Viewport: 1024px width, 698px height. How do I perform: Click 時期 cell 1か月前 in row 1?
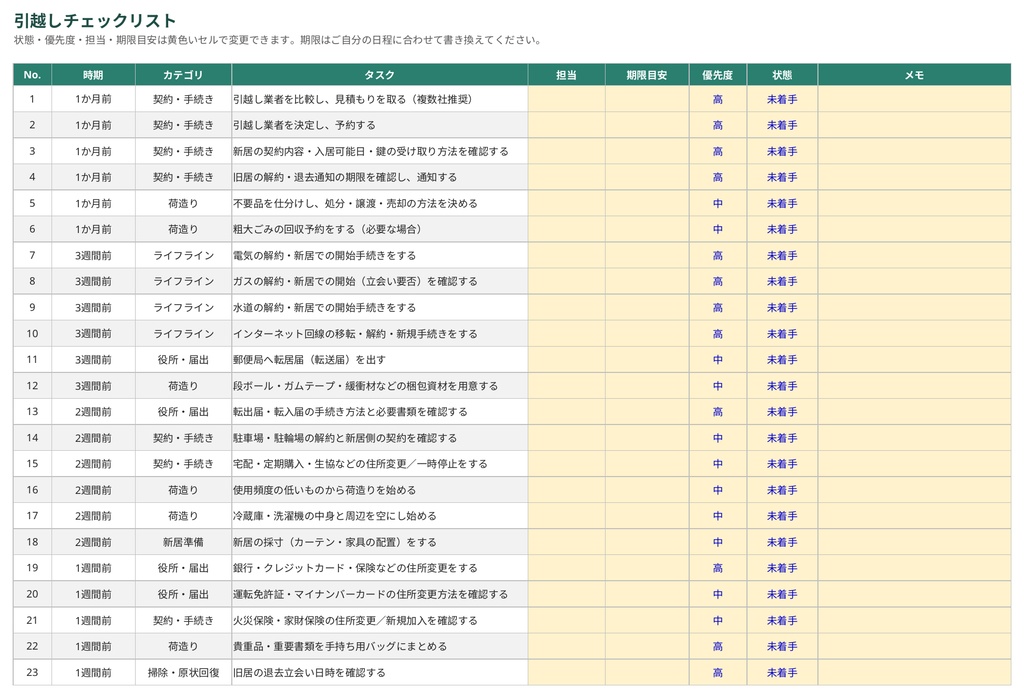93,99
